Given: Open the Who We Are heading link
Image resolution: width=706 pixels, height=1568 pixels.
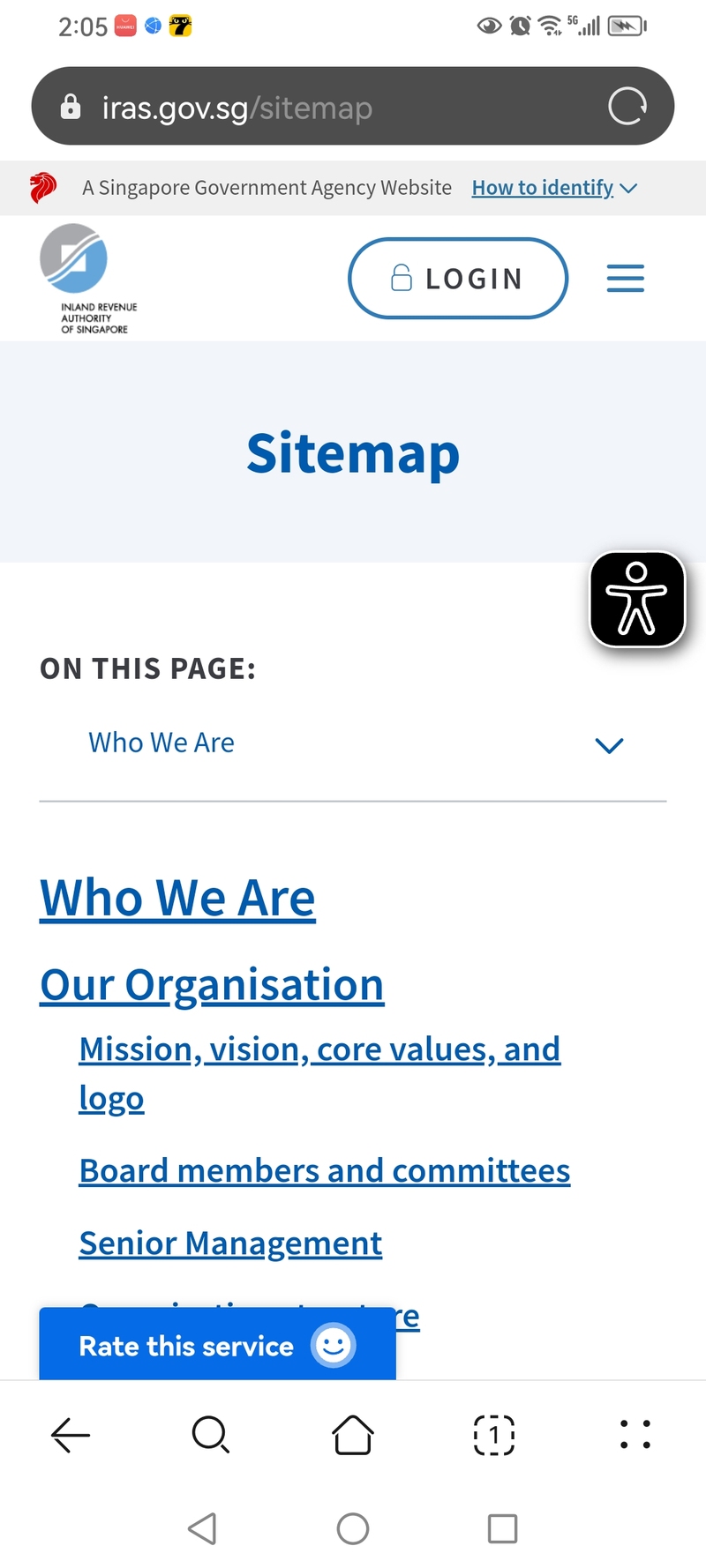Looking at the screenshot, I should [x=177, y=898].
